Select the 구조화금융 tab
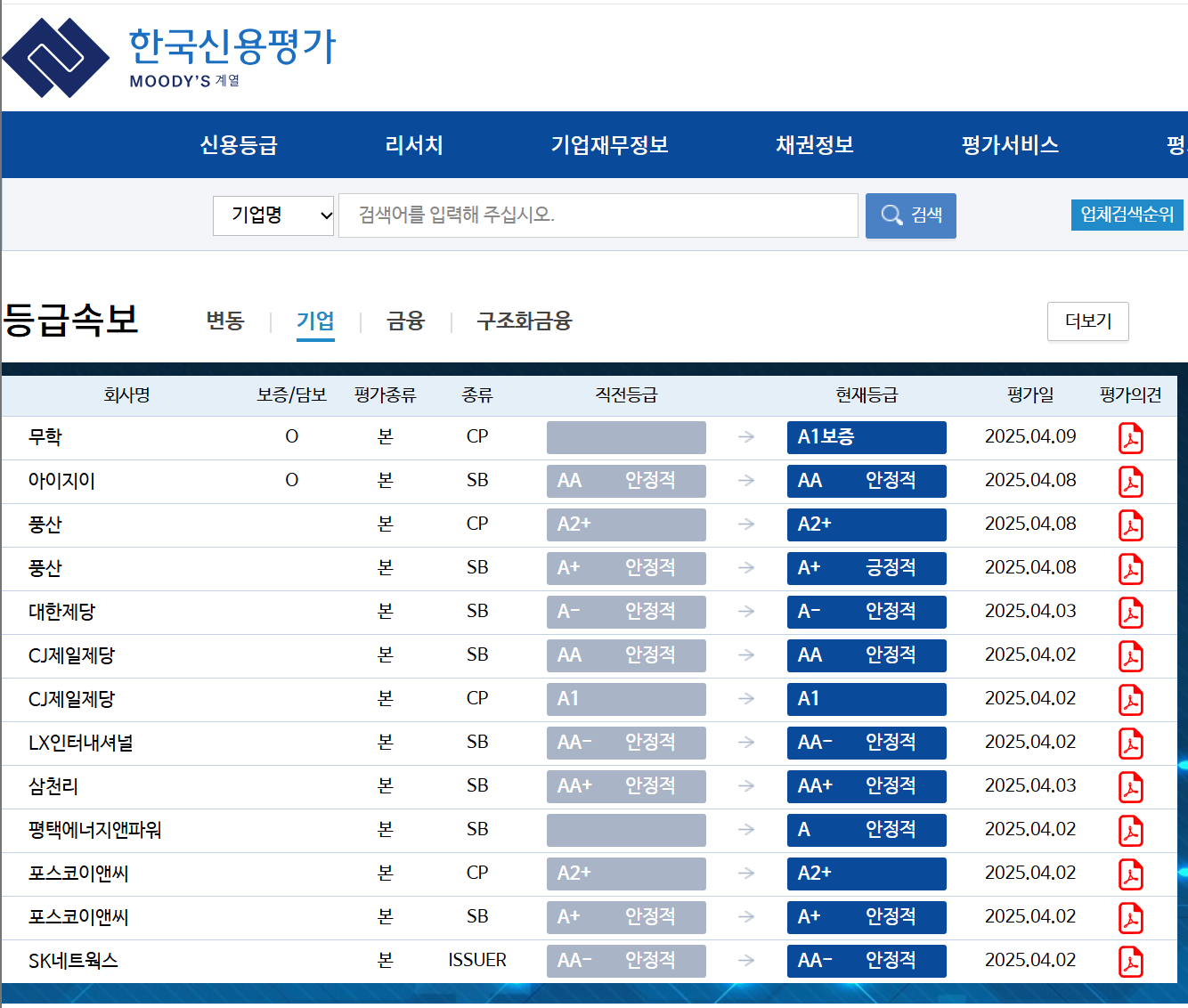Viewport: 1188px width, 1008px height. coord(524,322)
